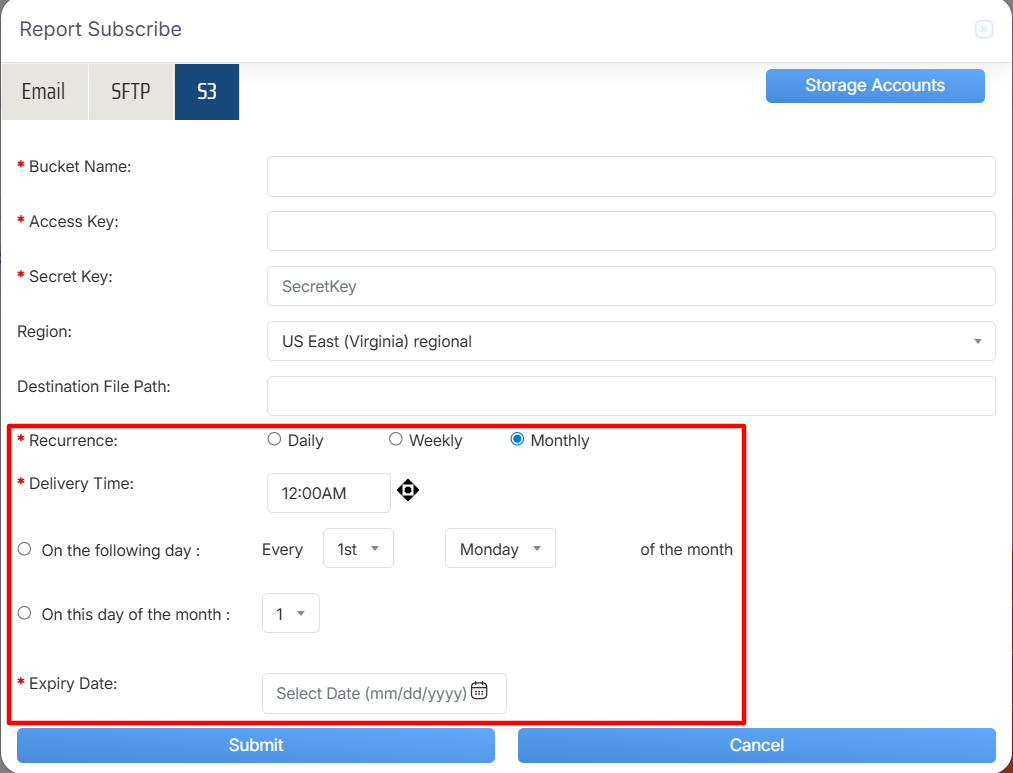Select the Daily recurrence option
The image size is (1013, 773).
(275, 439)
